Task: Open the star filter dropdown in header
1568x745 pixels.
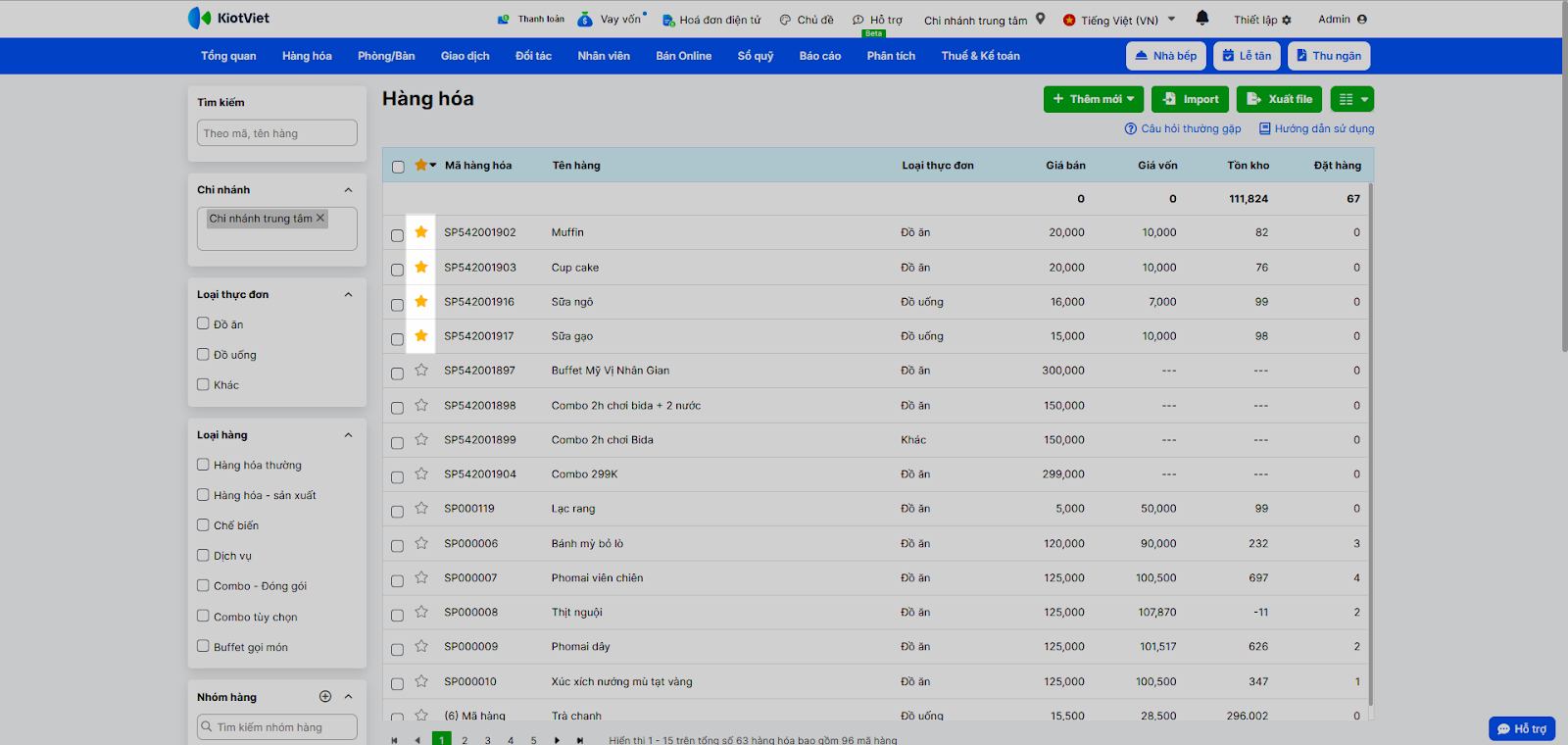Action: pyautogui.click(x=433, y=166)
